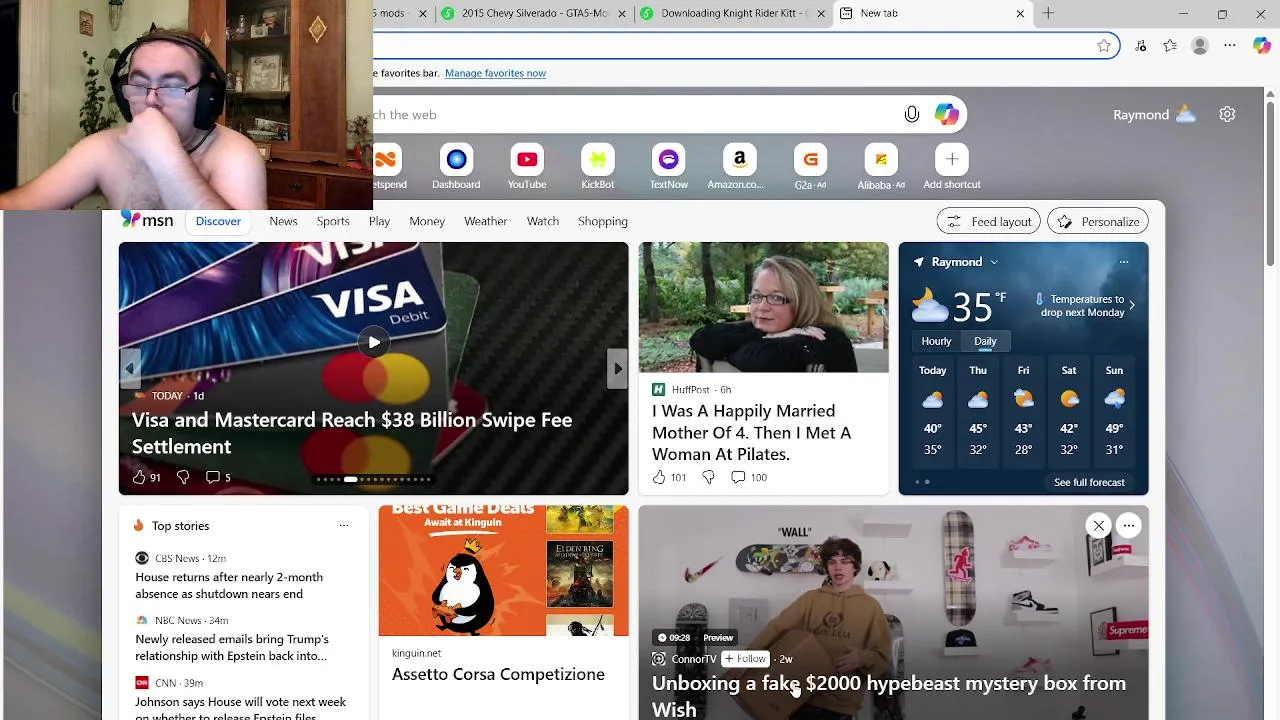Open more options on ConnorTV video card
The width and height of the screenshot is (1280, 720).
point(1128,526)
